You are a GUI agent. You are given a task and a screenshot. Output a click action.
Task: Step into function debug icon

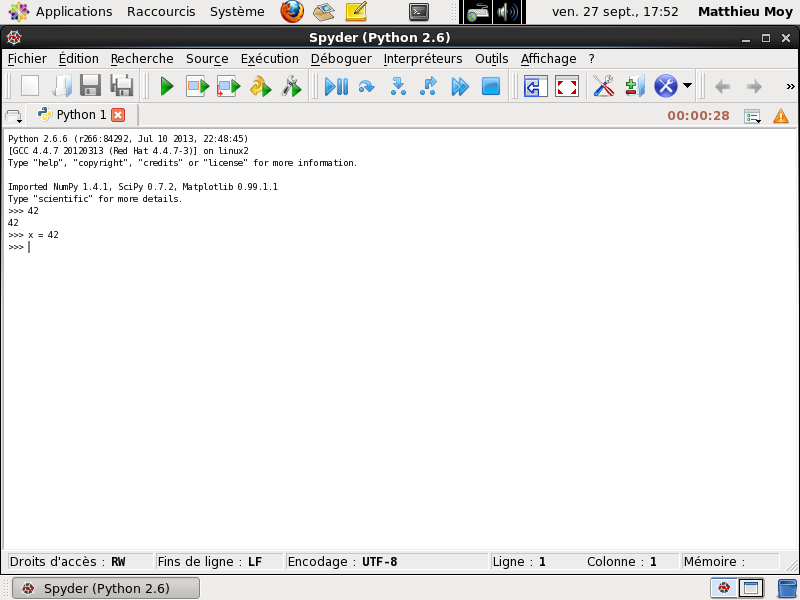click(398, 86)
